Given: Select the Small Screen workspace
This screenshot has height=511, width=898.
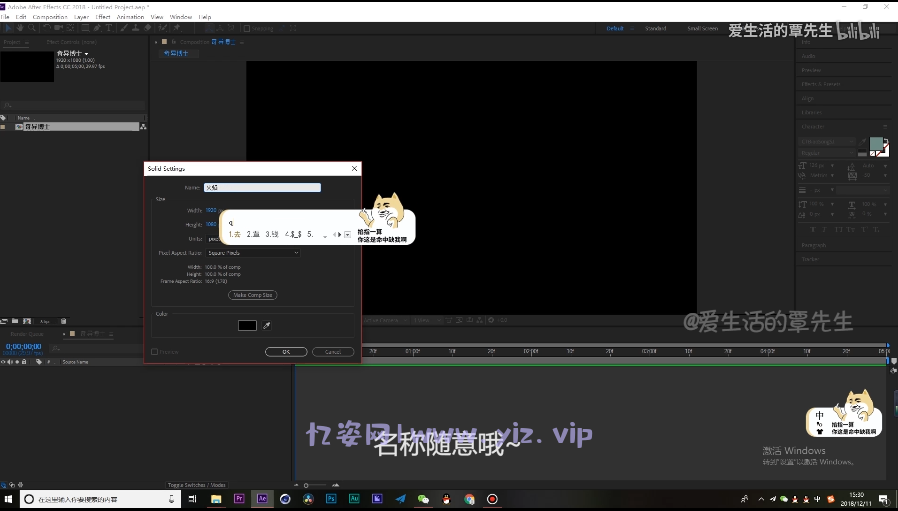Looking at the screenshot, I should 703,28.
